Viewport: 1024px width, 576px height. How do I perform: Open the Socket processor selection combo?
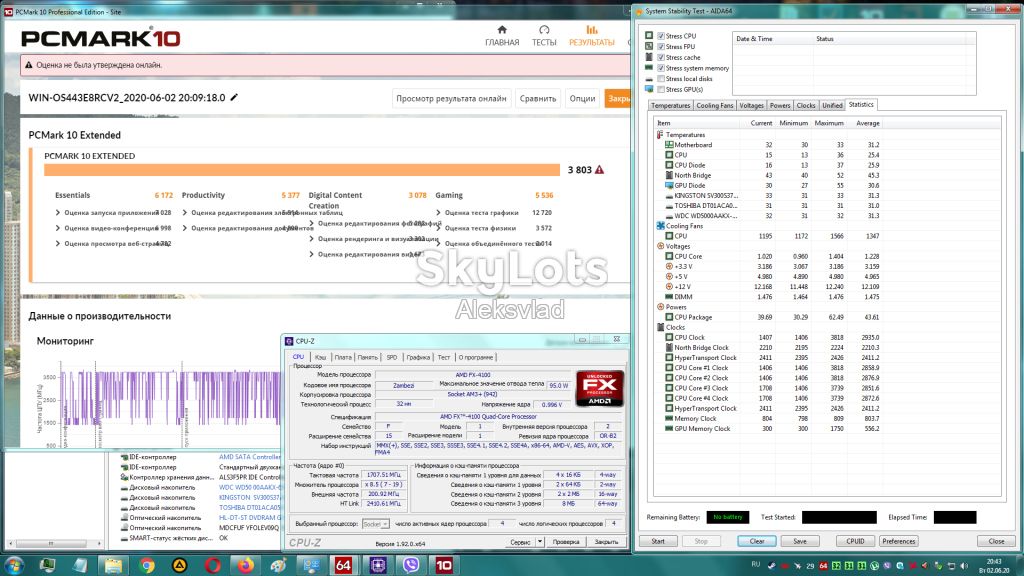(376, 524)
